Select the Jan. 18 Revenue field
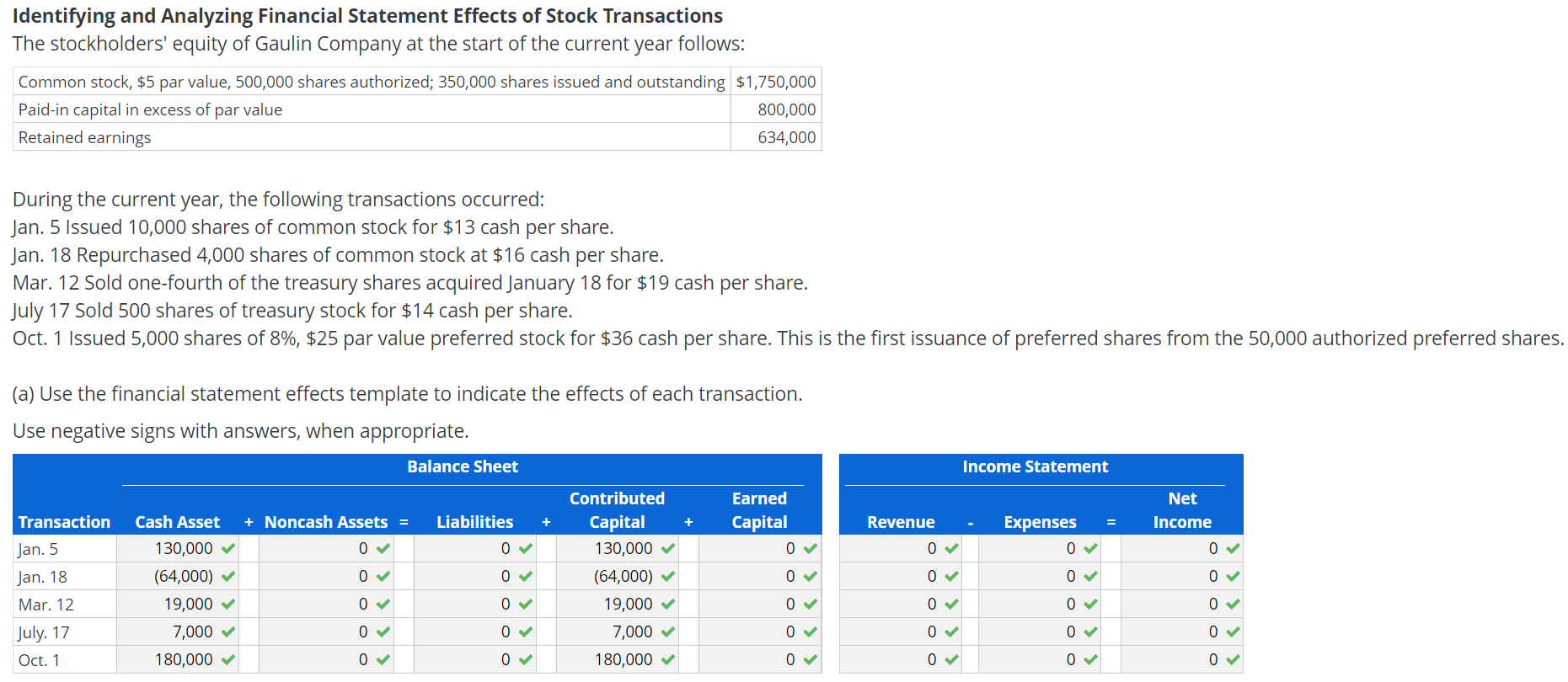Viewport: 1568px width, 682px height. [901, 576]
